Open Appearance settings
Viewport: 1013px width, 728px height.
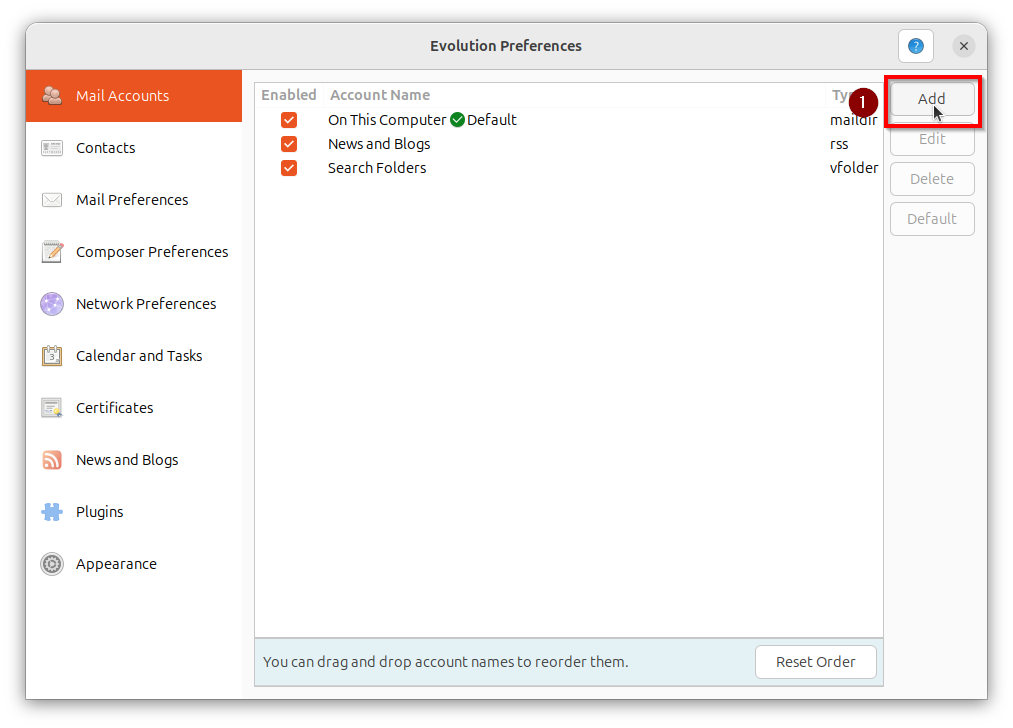tap(115, 563)
